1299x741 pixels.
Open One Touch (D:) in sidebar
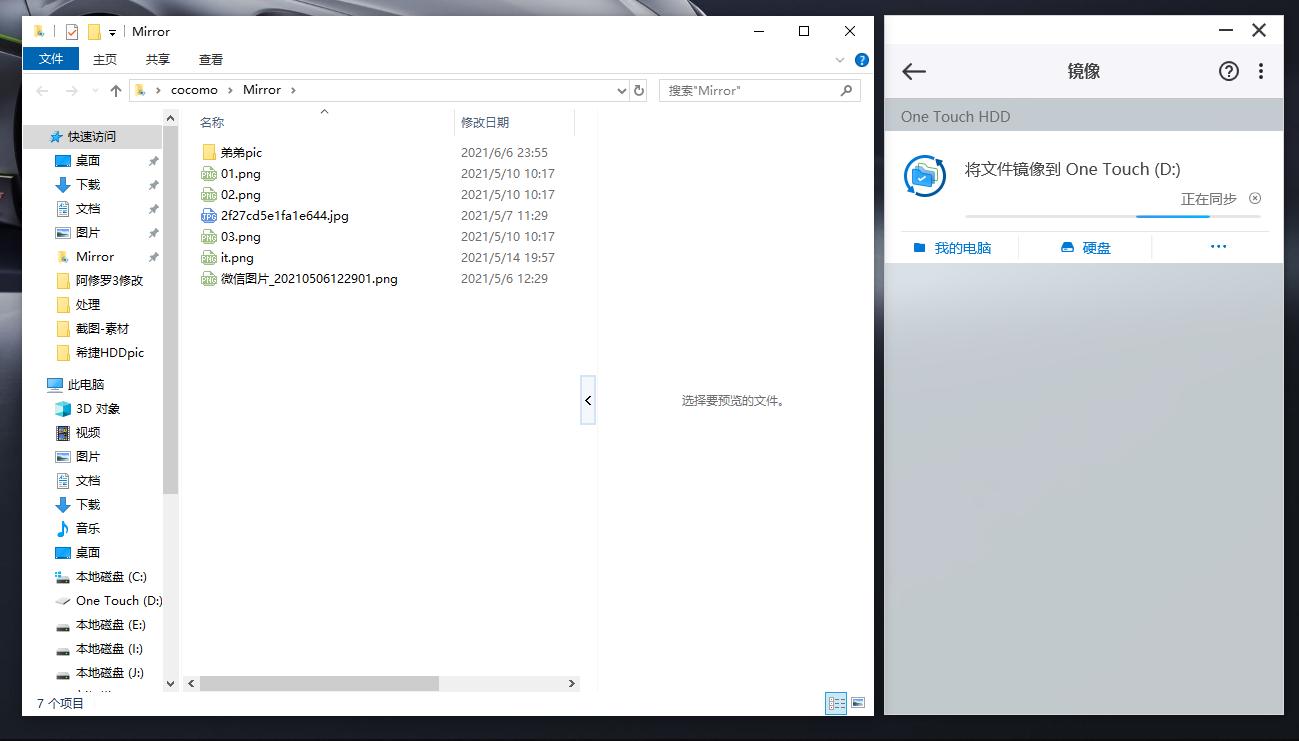[118, 600]
